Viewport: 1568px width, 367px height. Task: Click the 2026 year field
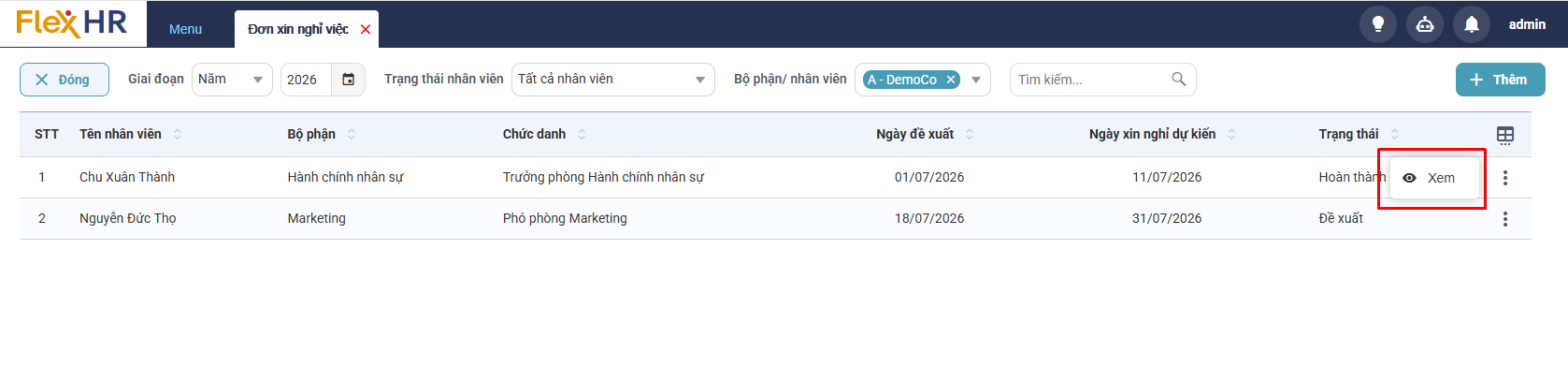point(306,80)
